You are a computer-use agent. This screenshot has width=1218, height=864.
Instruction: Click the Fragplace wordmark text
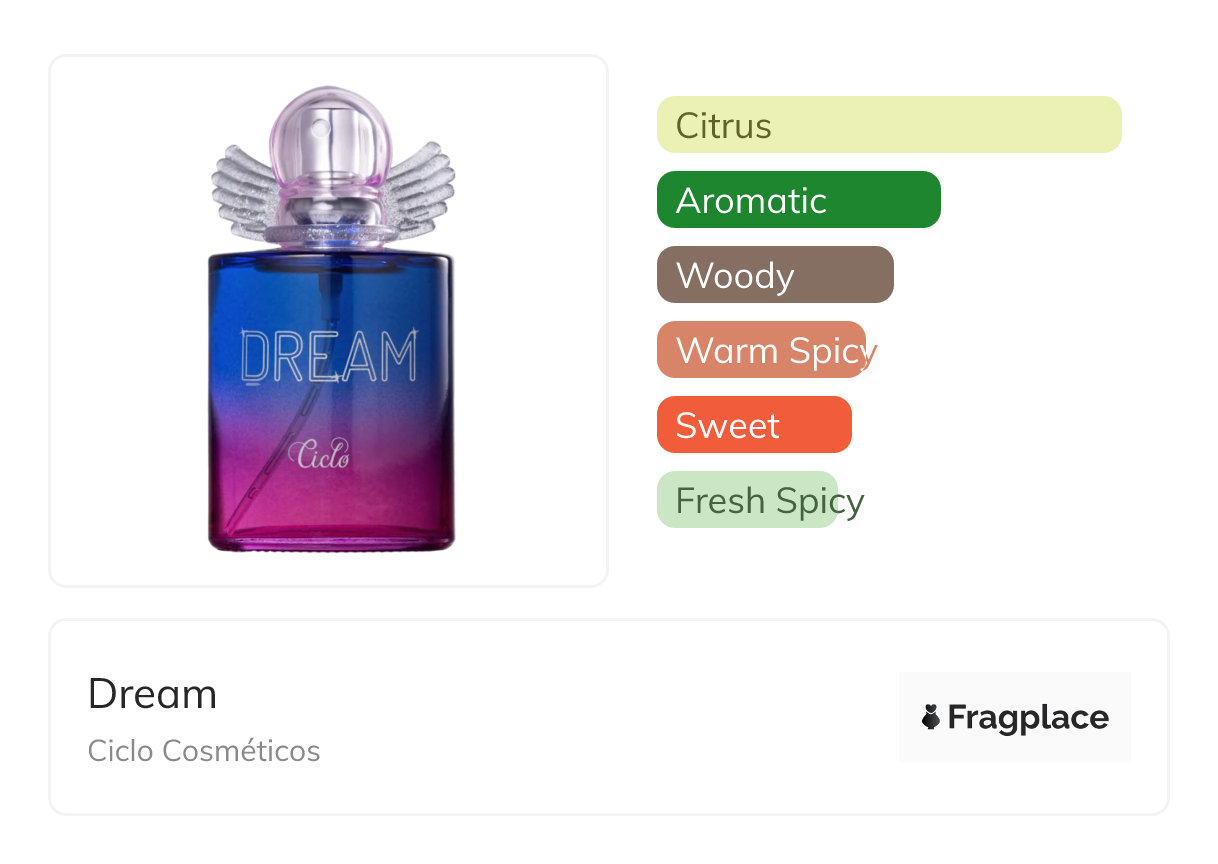coord(1028,718)
